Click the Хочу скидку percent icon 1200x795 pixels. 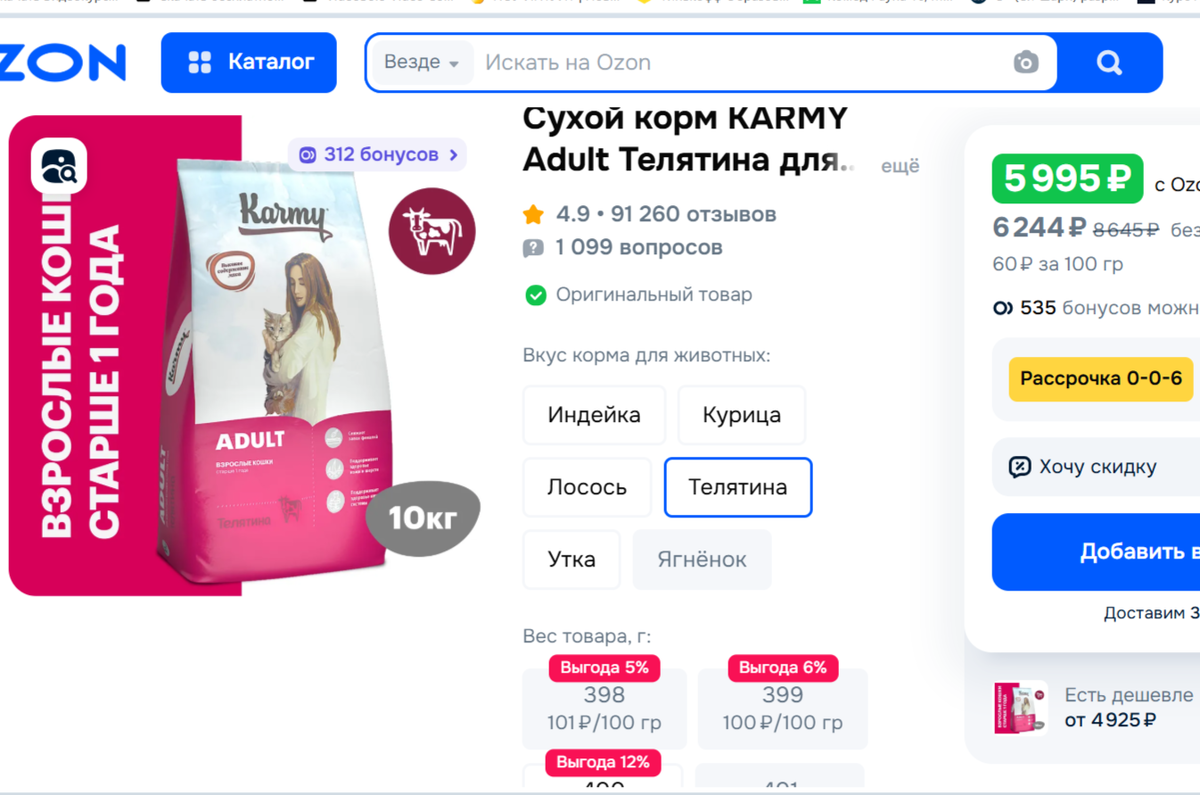pos(1019,467)
